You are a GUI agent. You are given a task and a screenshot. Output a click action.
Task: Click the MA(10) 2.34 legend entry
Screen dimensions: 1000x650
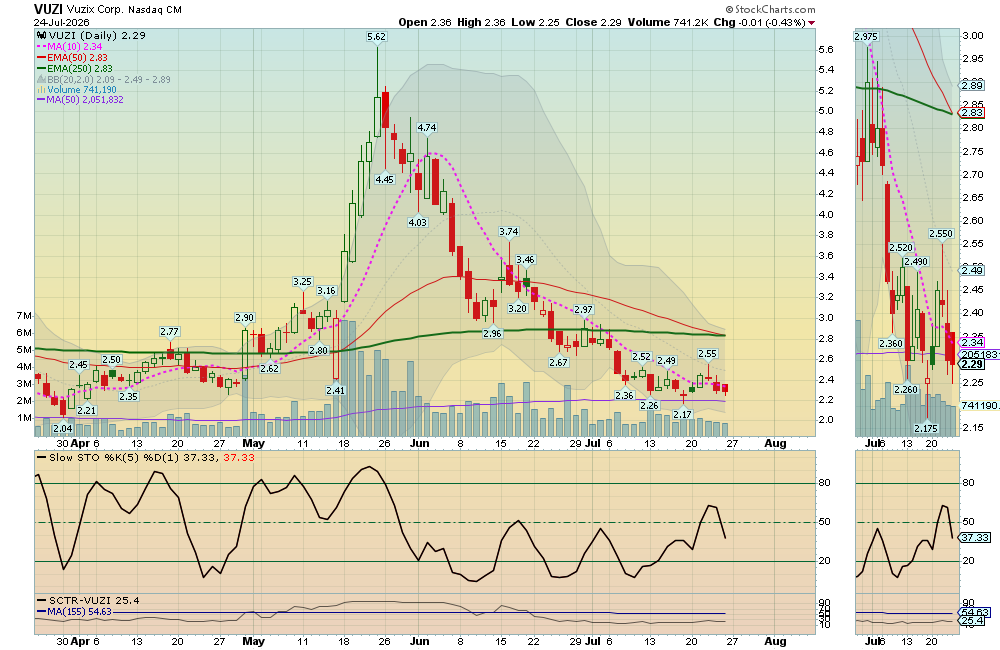click(69, 47)
